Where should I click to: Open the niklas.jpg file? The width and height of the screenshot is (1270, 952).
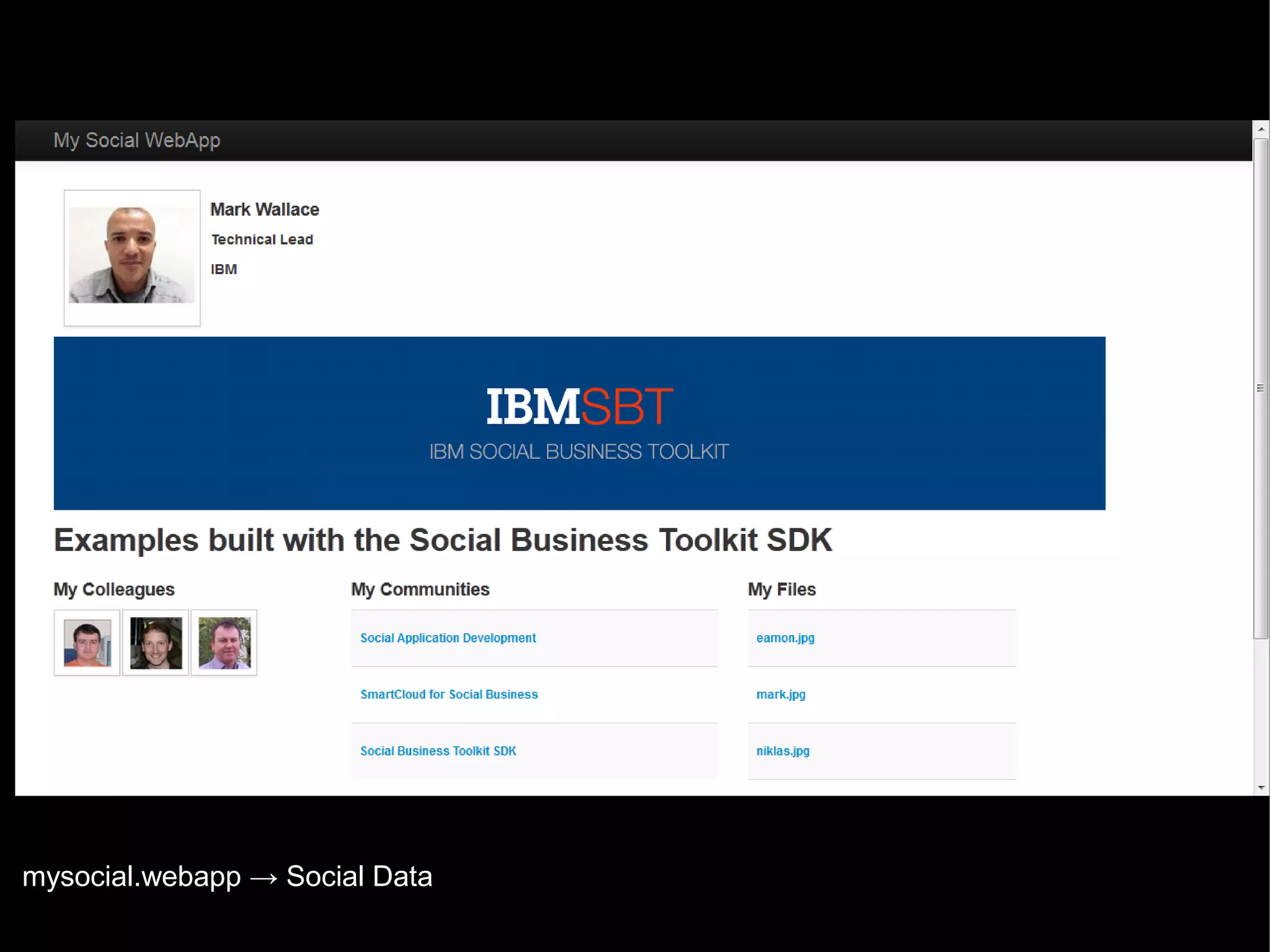[783, 751]
